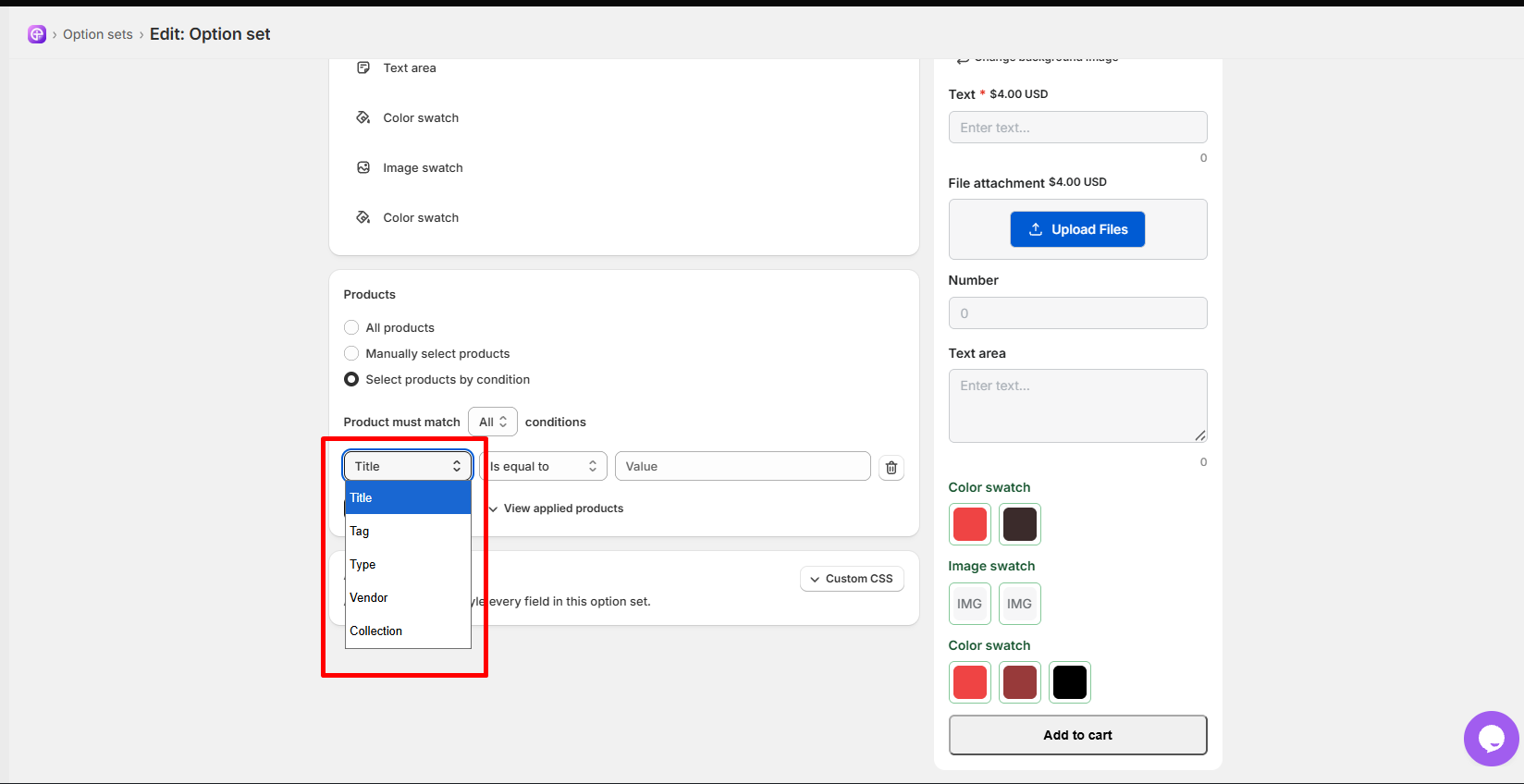This screenshot has width=1524, height=784.
Task: Select the black color swatch
Action: pyautogui.click(x=1070, y=682)
